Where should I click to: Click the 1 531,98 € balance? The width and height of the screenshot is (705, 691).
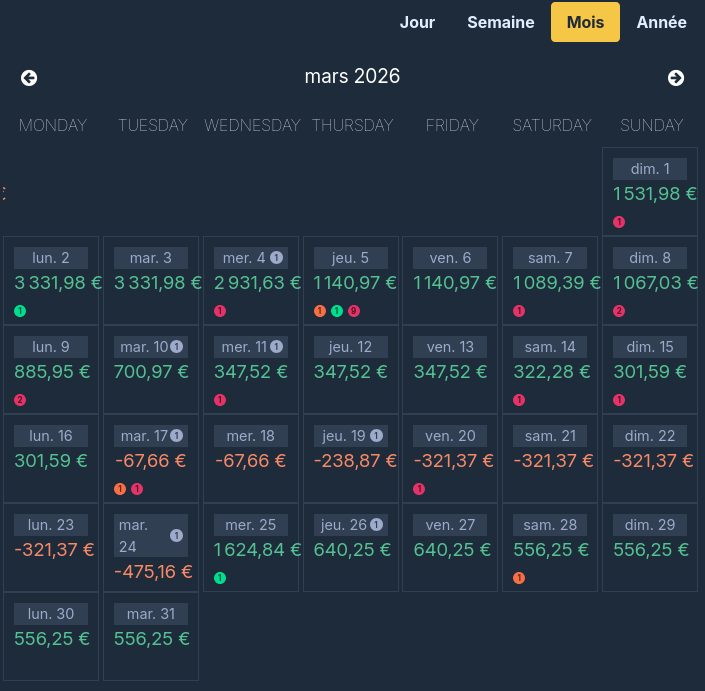655,194
